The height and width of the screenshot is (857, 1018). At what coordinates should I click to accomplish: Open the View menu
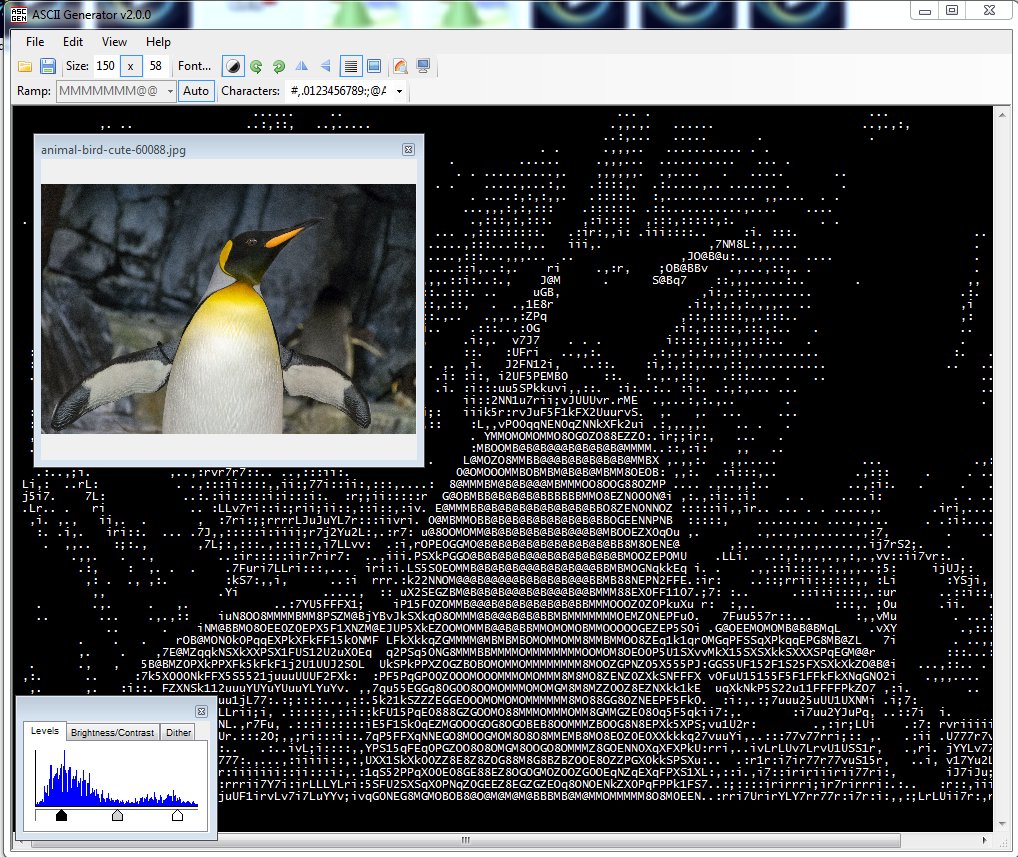pyautogui.click(x=113, y=42)
